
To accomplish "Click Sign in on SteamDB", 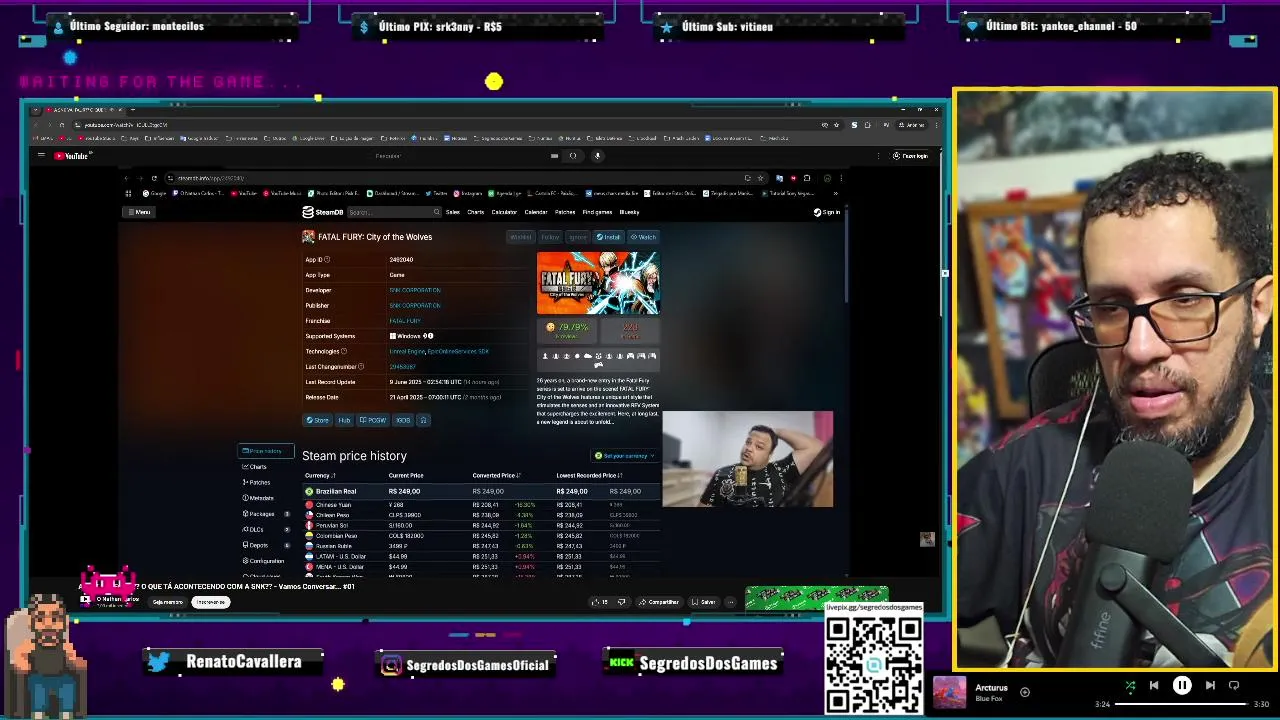I will 827,212.
